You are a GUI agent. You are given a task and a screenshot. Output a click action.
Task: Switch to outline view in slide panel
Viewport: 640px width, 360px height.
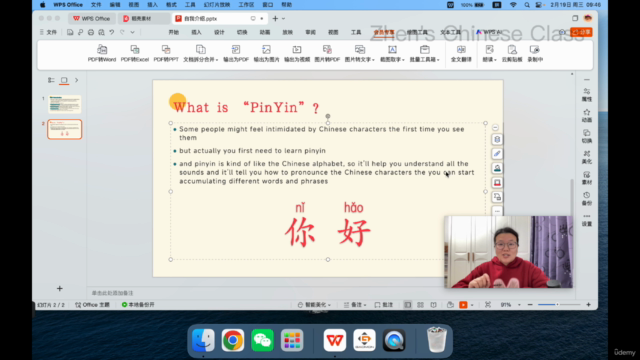pos(51,80)
